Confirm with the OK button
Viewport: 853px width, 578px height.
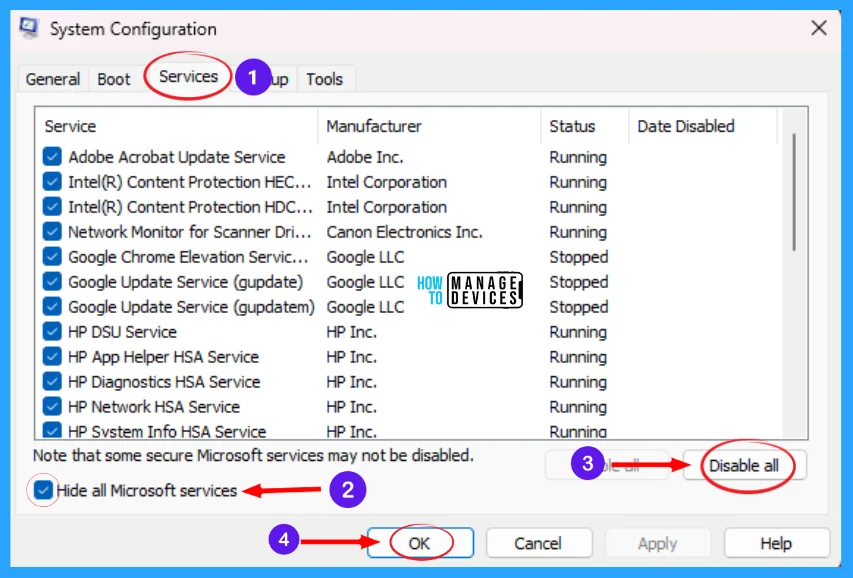click(420, 543)
